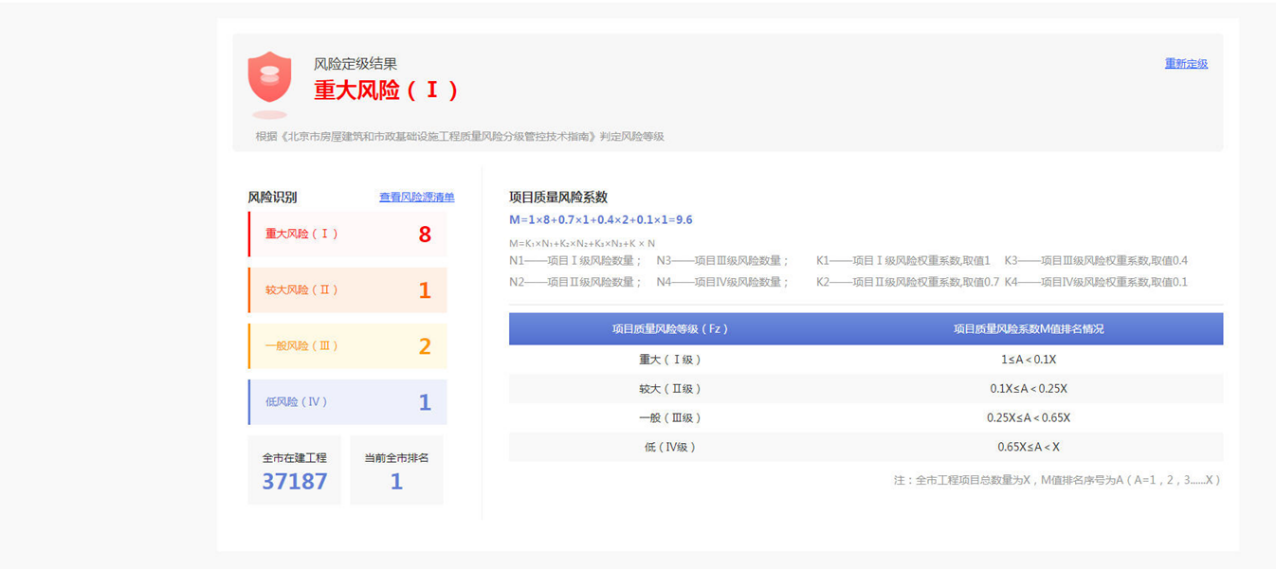Click the 项目质量风险系数M值排名情况 column header

pyautogui.click(x=1028, y=329)
